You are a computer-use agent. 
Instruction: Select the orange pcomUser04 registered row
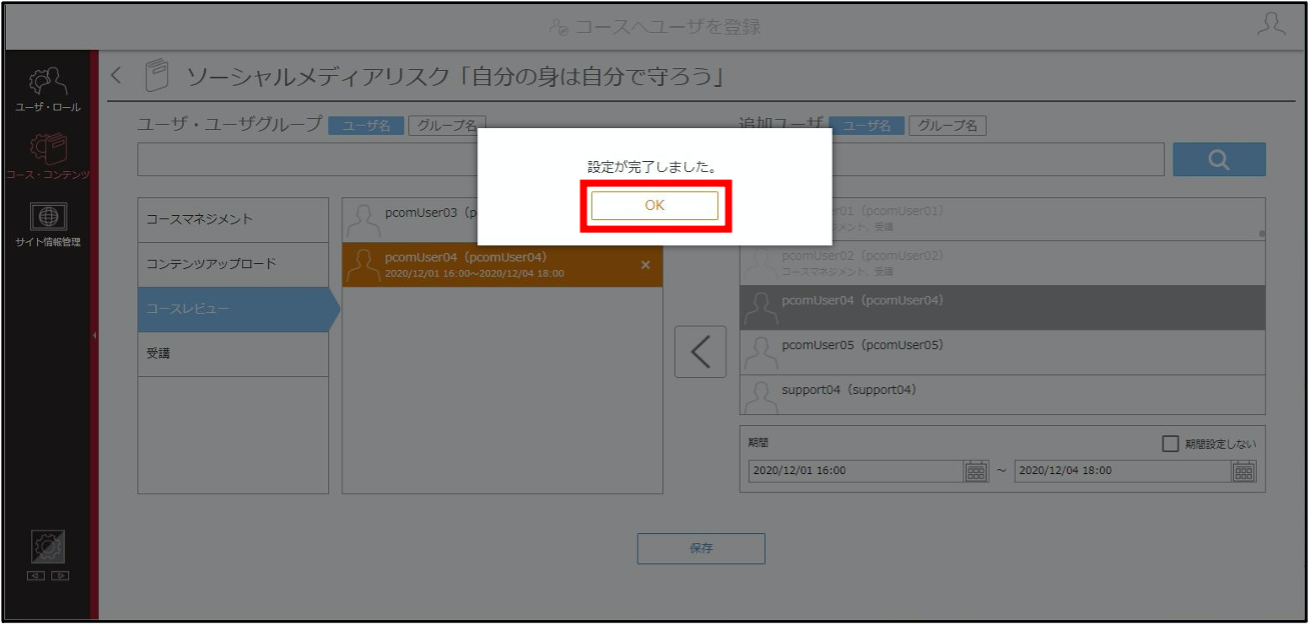tap(502, 265)
